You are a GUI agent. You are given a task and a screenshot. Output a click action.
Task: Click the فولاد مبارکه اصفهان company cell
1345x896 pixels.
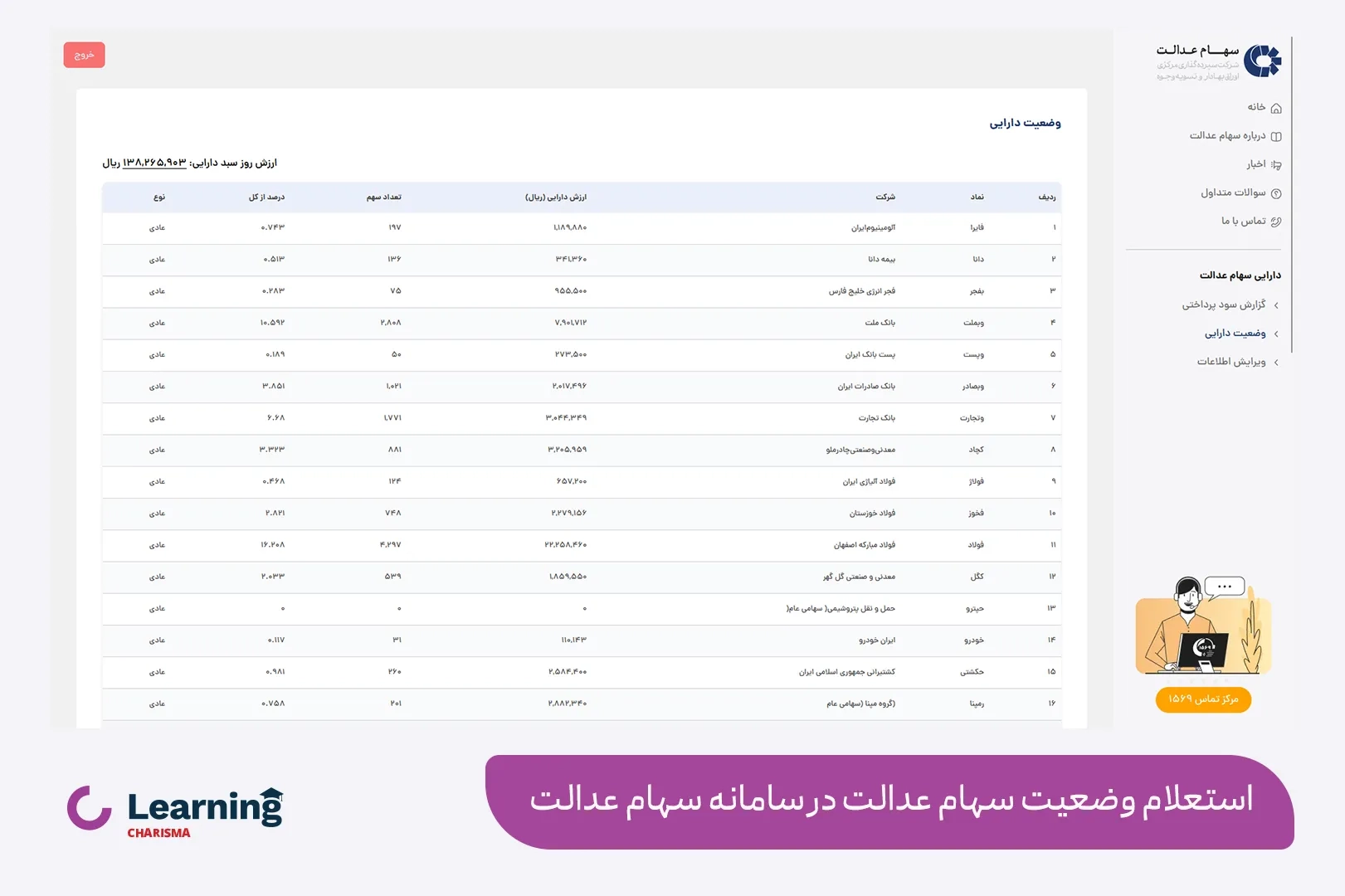point(865,545)
